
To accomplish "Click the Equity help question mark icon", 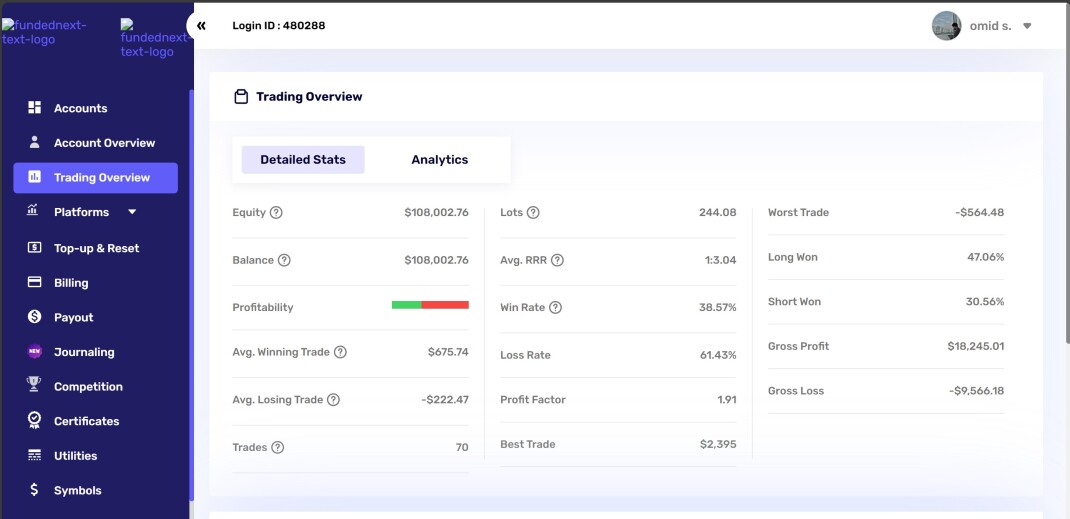I will pos(277,213).
